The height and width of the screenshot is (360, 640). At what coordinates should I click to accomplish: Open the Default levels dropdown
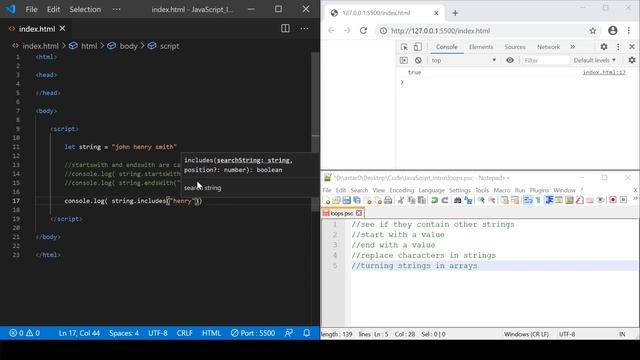point(594,60)
